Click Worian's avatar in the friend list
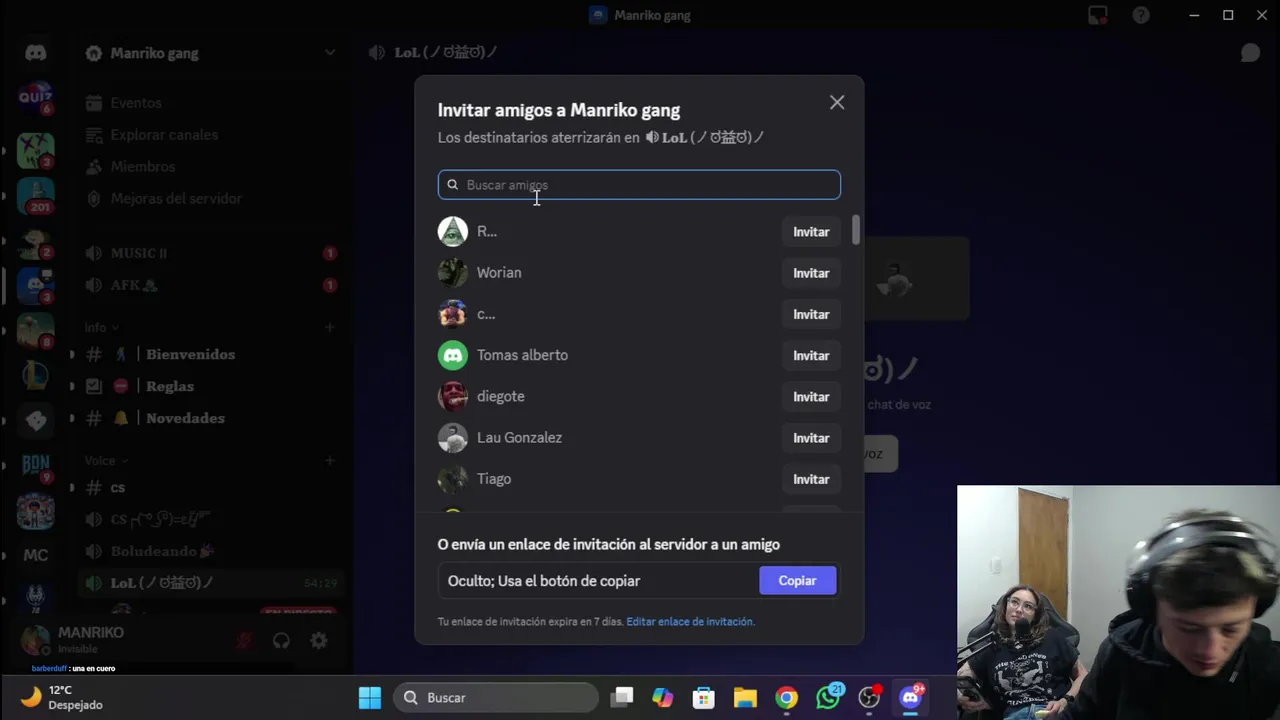 pos(453,273)
